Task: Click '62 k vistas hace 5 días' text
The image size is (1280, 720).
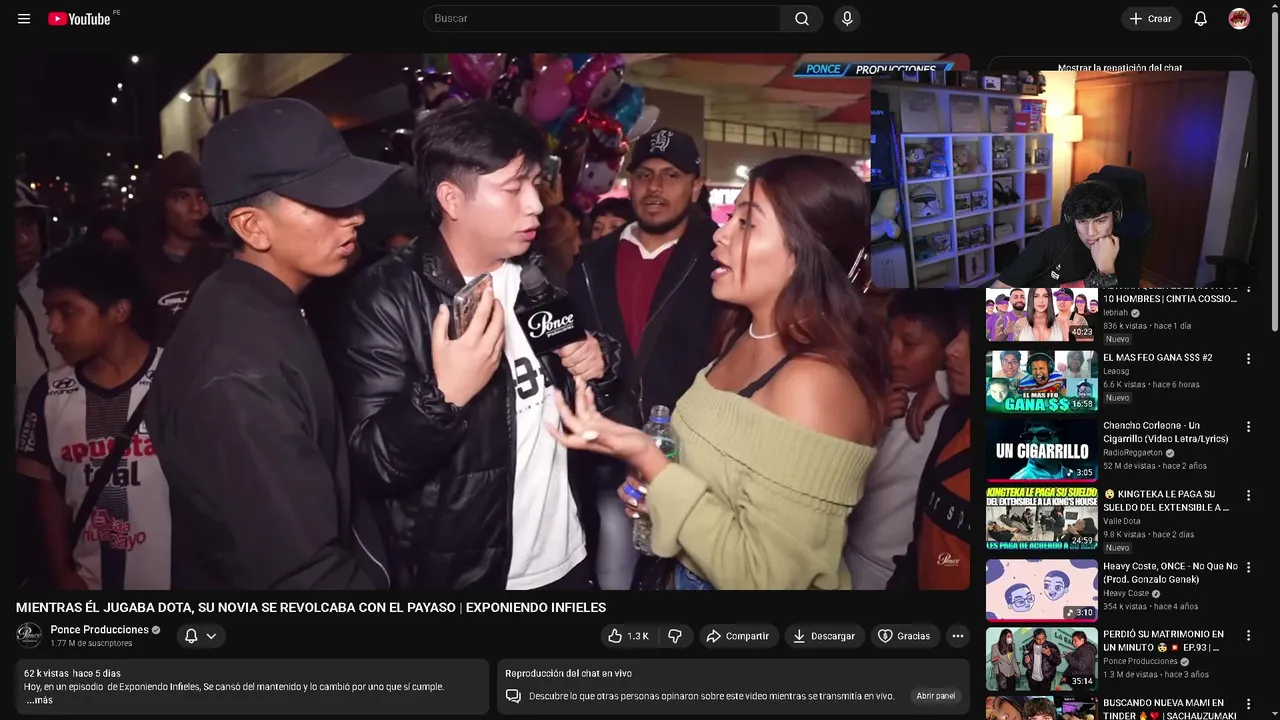Action: click(72, 673)
